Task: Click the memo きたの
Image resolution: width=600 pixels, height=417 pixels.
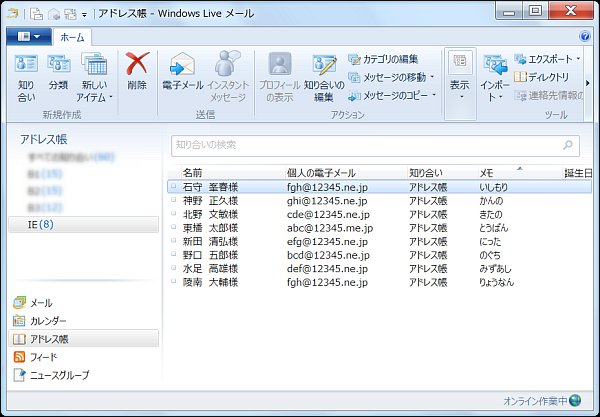Action: 491,215
